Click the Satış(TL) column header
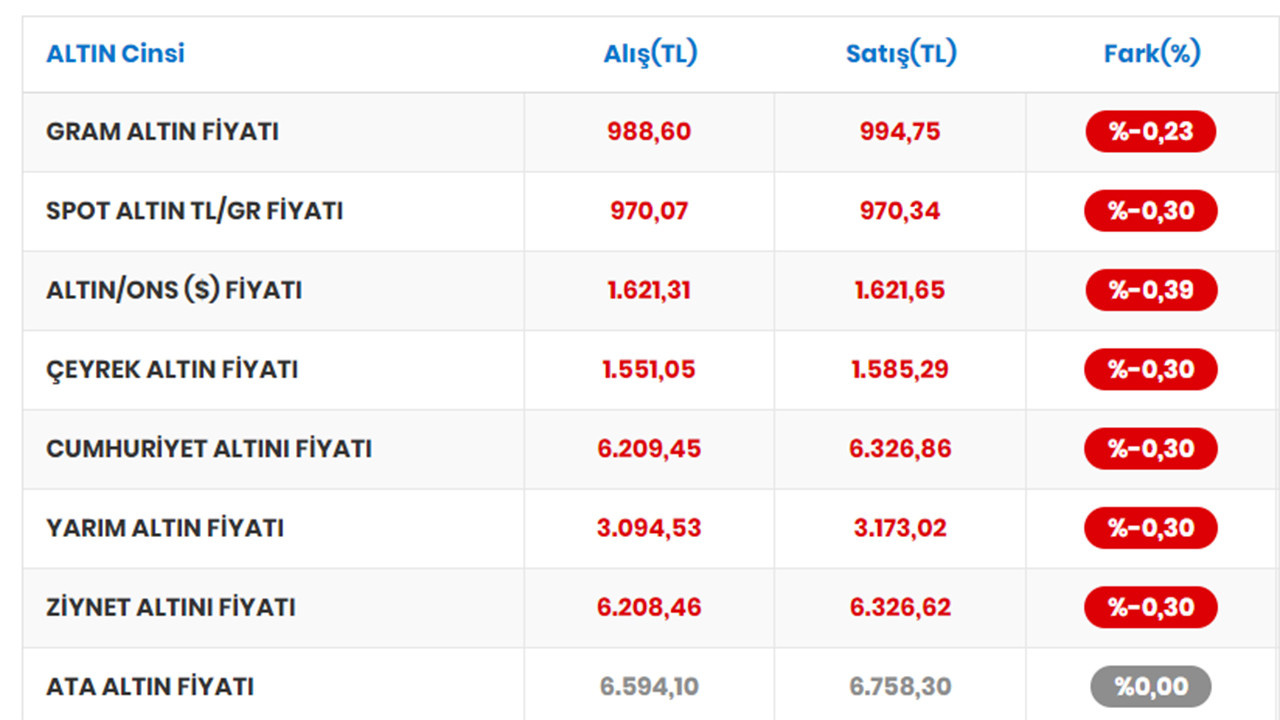This screenshot has height=720, width=1280. (901, 54)
